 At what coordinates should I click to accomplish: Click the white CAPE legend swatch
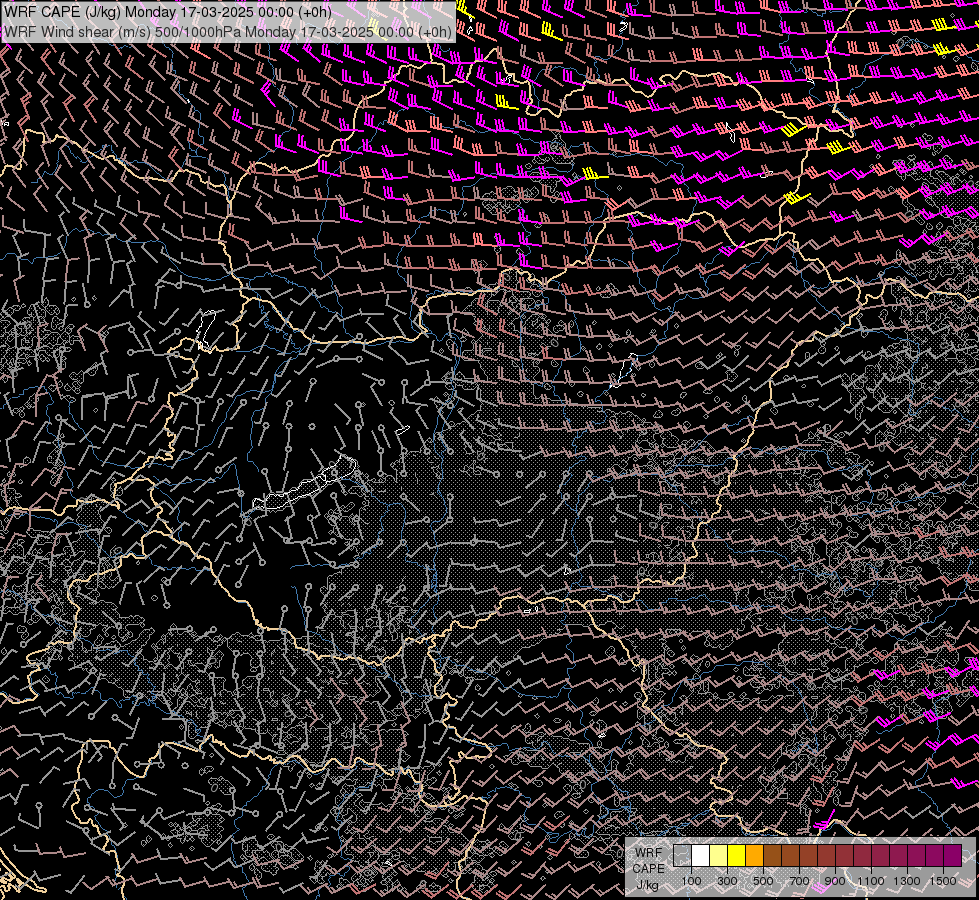(701, 856)
